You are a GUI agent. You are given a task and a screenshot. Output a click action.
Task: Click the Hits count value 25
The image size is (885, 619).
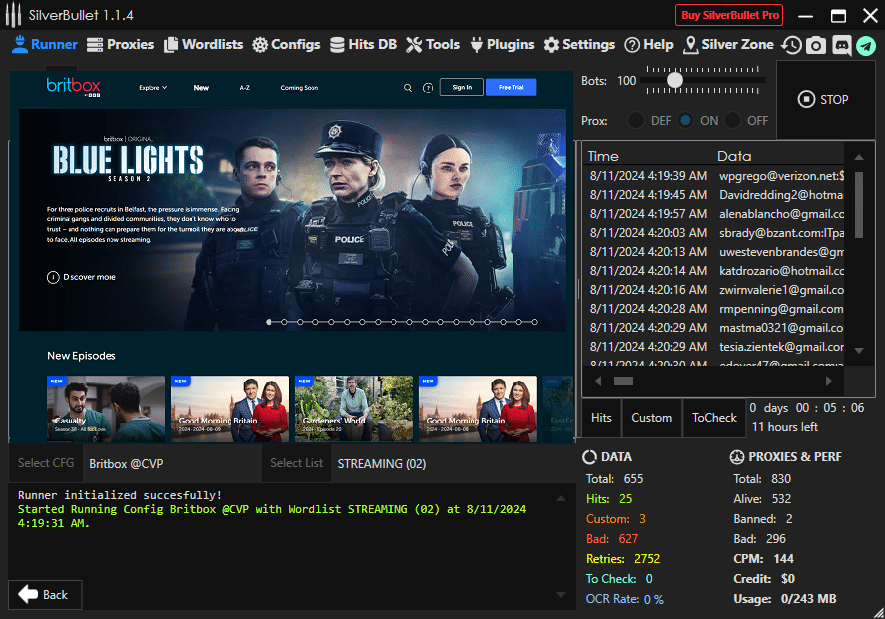[x=625, y=499]
